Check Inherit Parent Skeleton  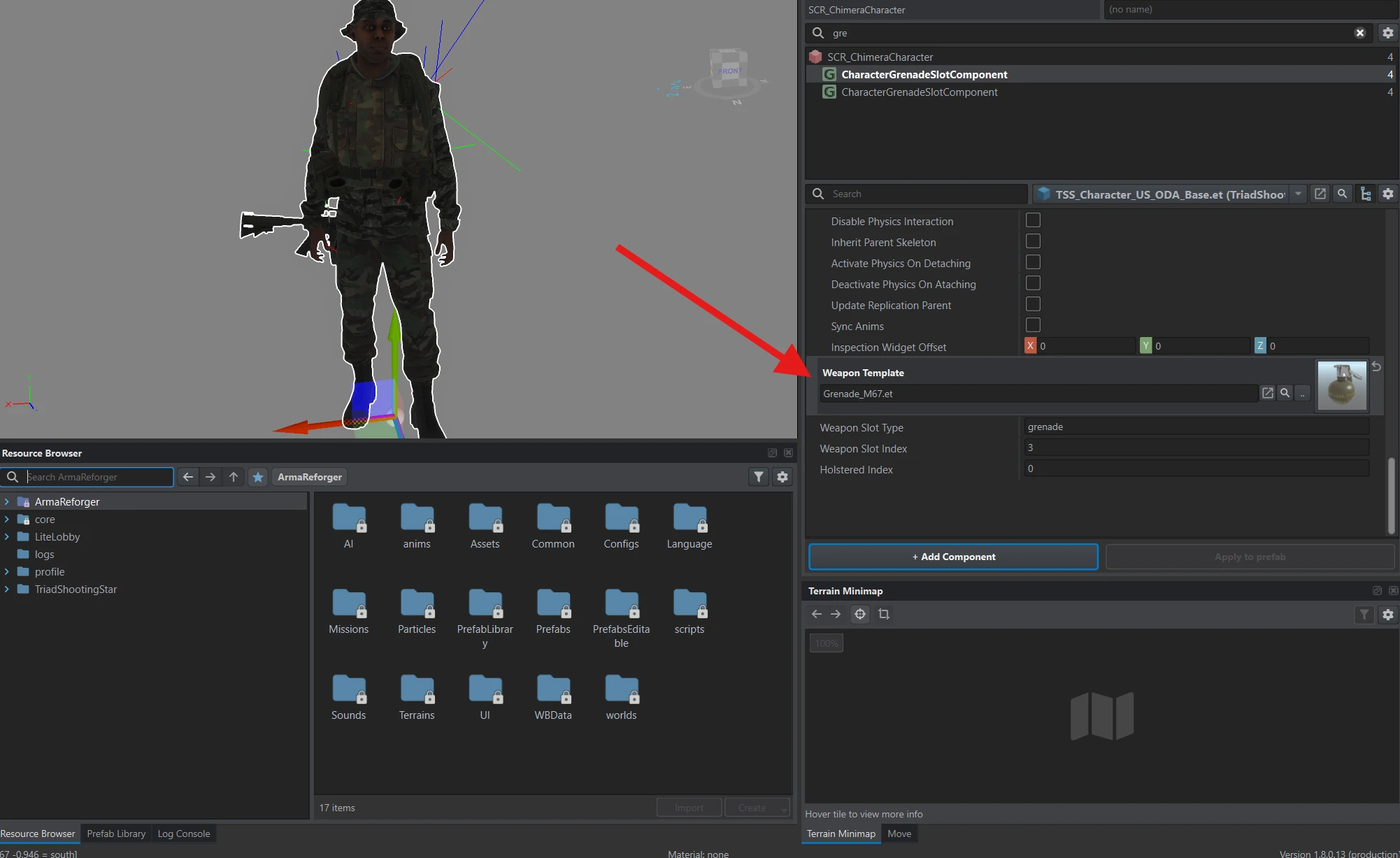(x=1033, y=241)
